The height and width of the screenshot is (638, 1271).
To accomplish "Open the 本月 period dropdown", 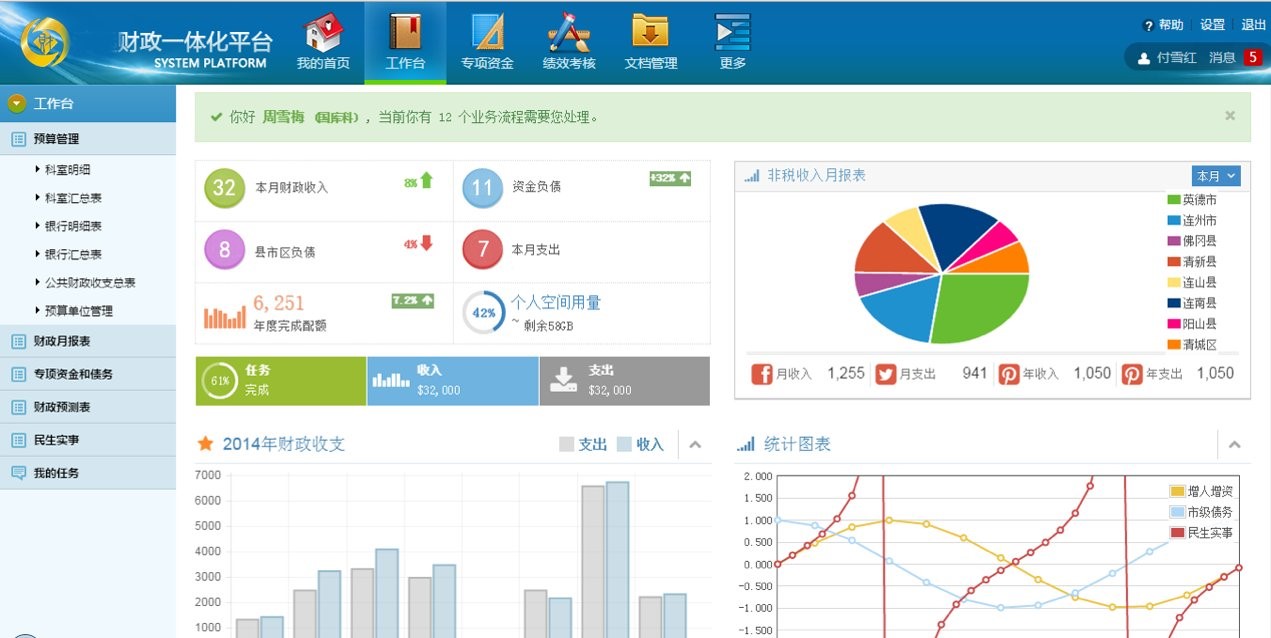I will click(x=1215, y=176).
